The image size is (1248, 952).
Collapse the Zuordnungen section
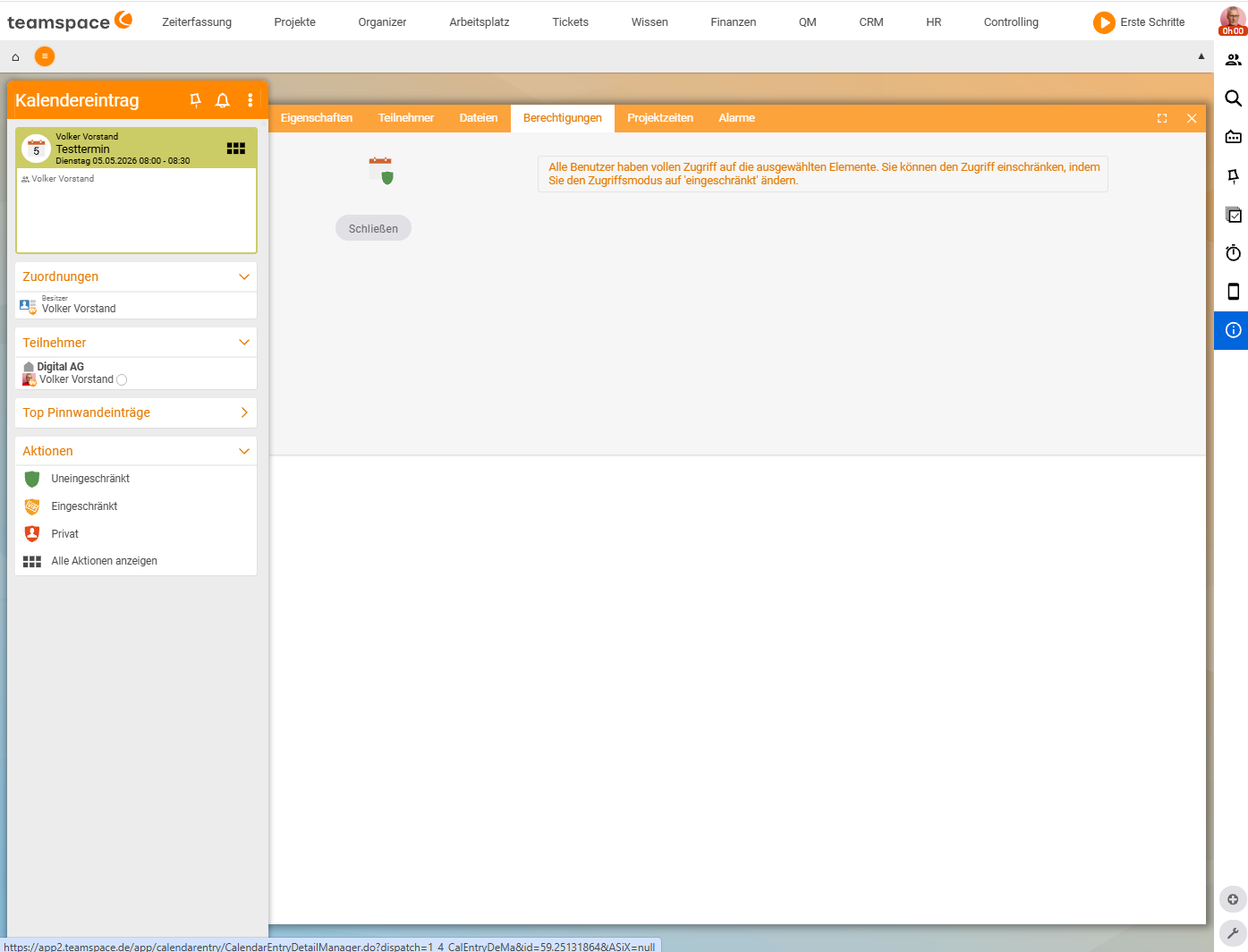coord(244,276)
